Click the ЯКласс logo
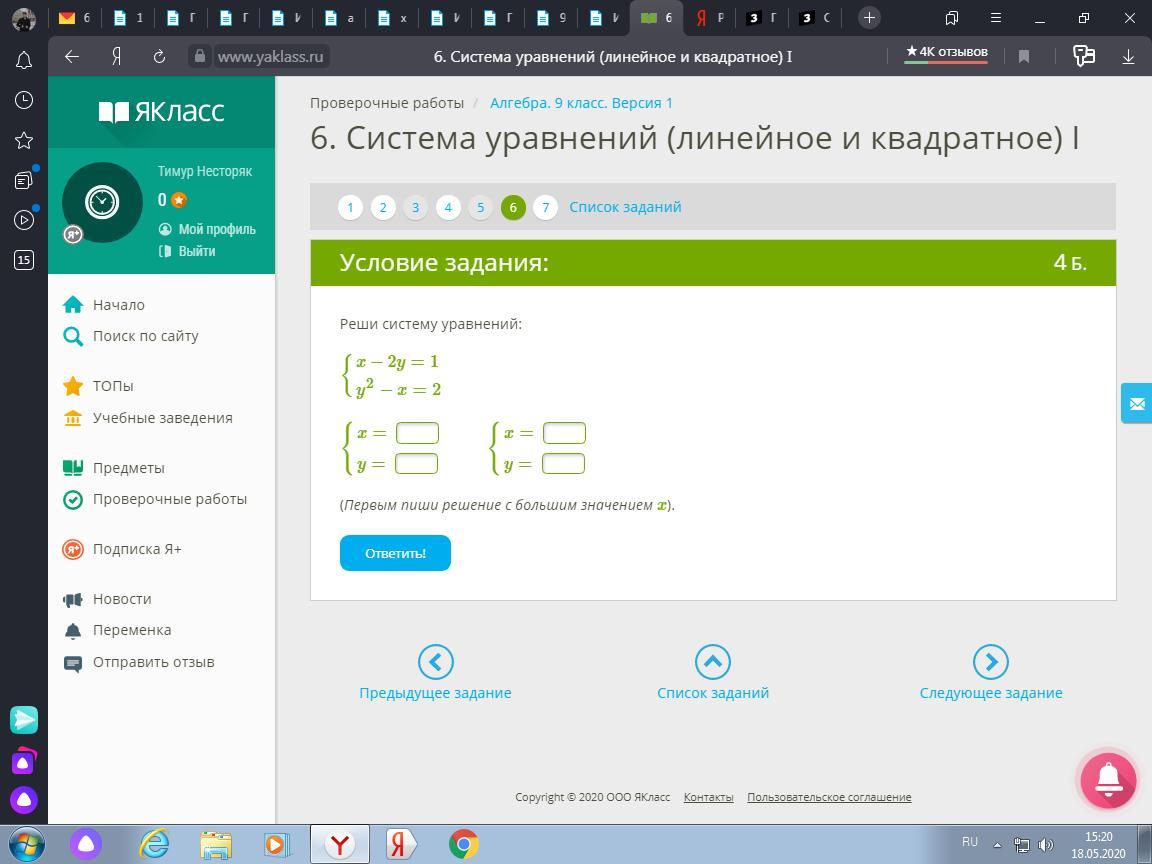 coord(161,111)
